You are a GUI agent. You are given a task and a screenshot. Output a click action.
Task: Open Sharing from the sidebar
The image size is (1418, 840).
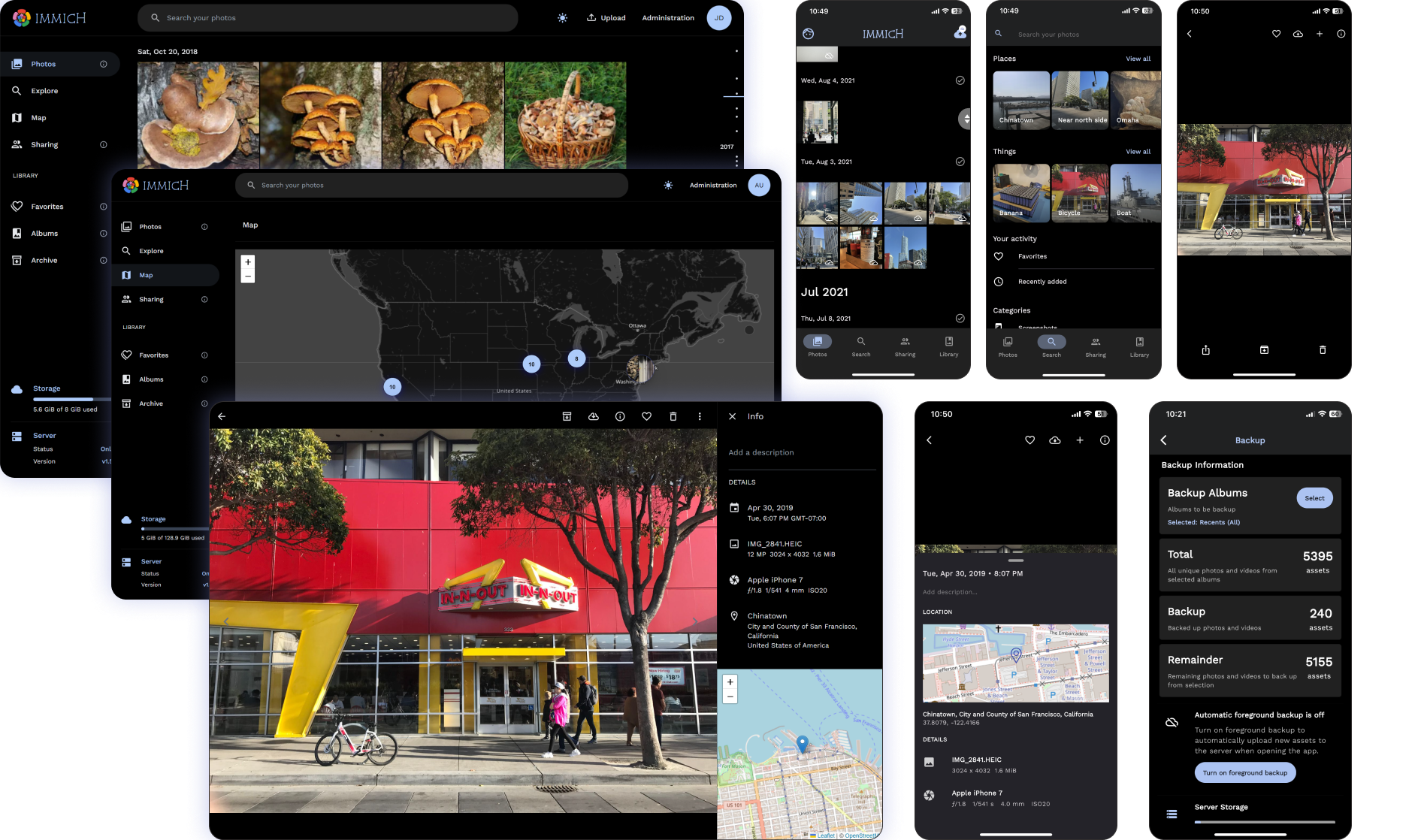[x=44, y=144]
